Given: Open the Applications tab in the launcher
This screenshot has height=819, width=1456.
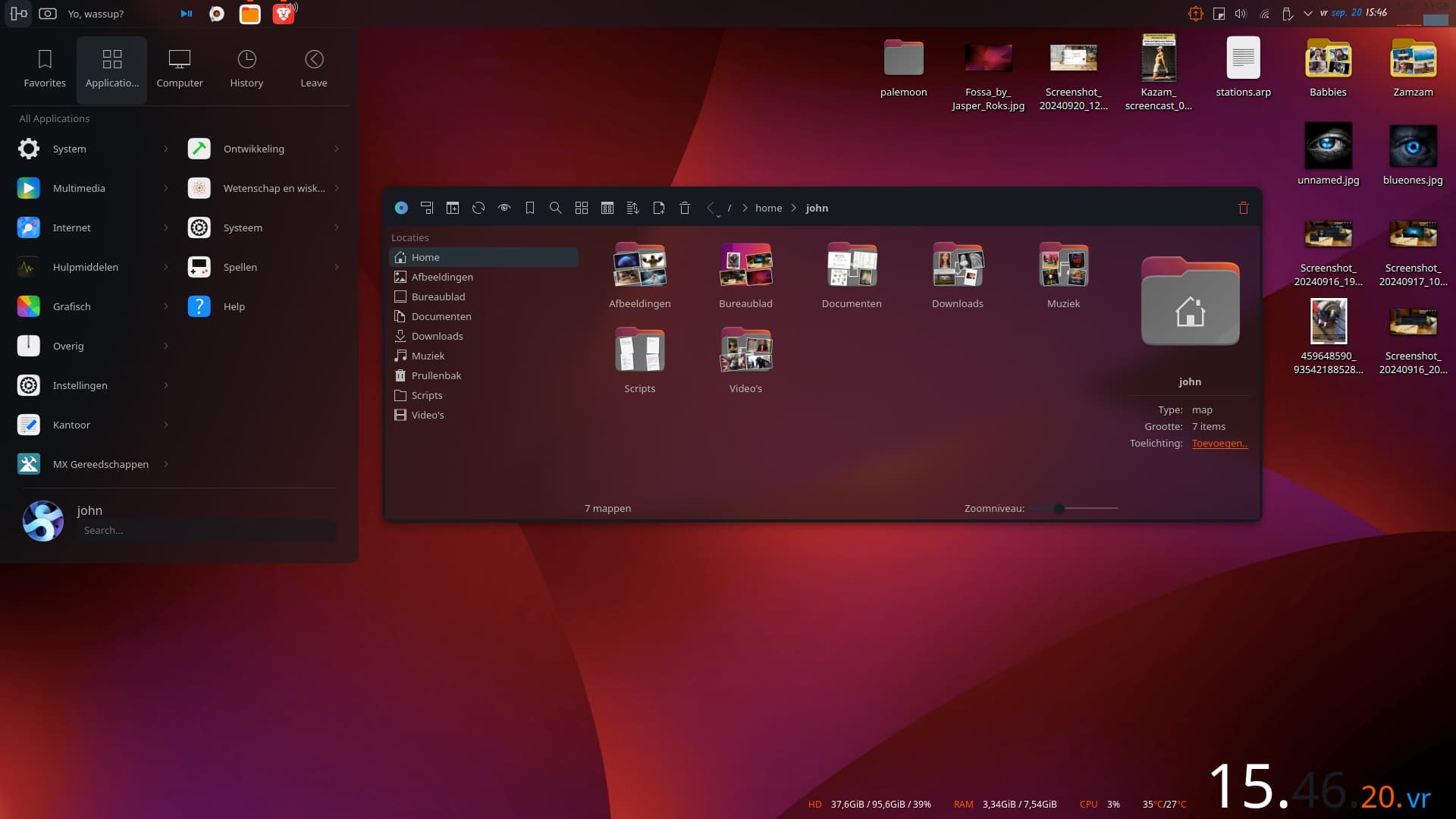Looking at the screenshot, I should (x=111, y=69).
